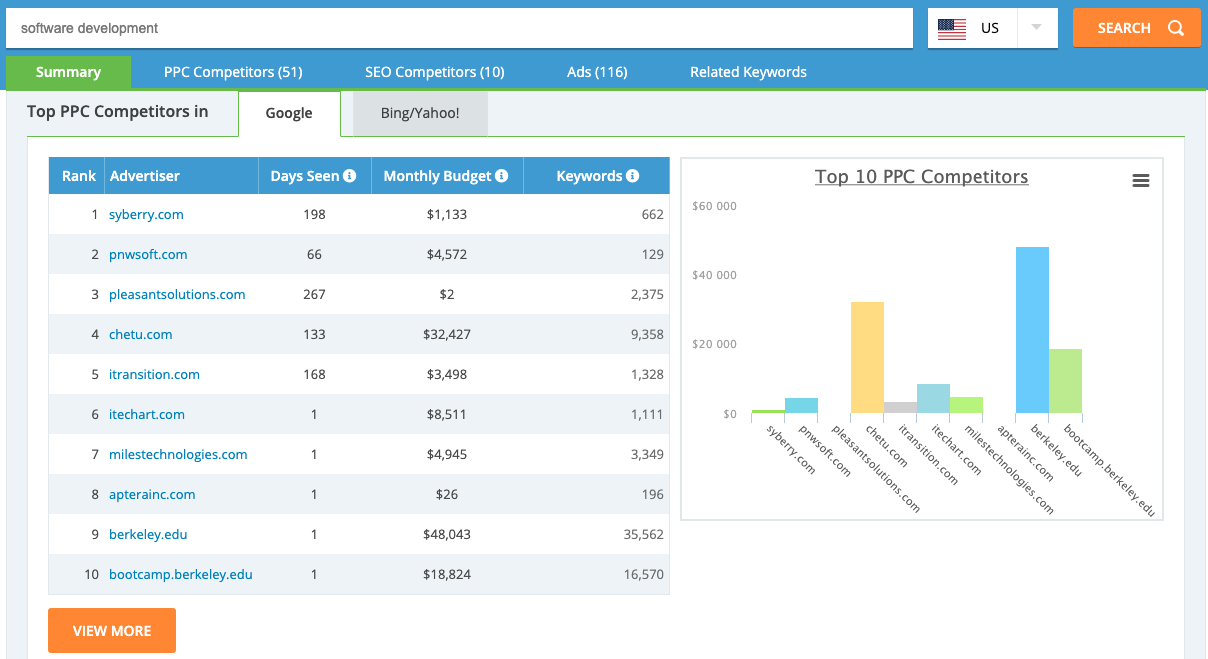Click the 198 days seen cell
Viewport: 1208px width, 659px height.
314,214
